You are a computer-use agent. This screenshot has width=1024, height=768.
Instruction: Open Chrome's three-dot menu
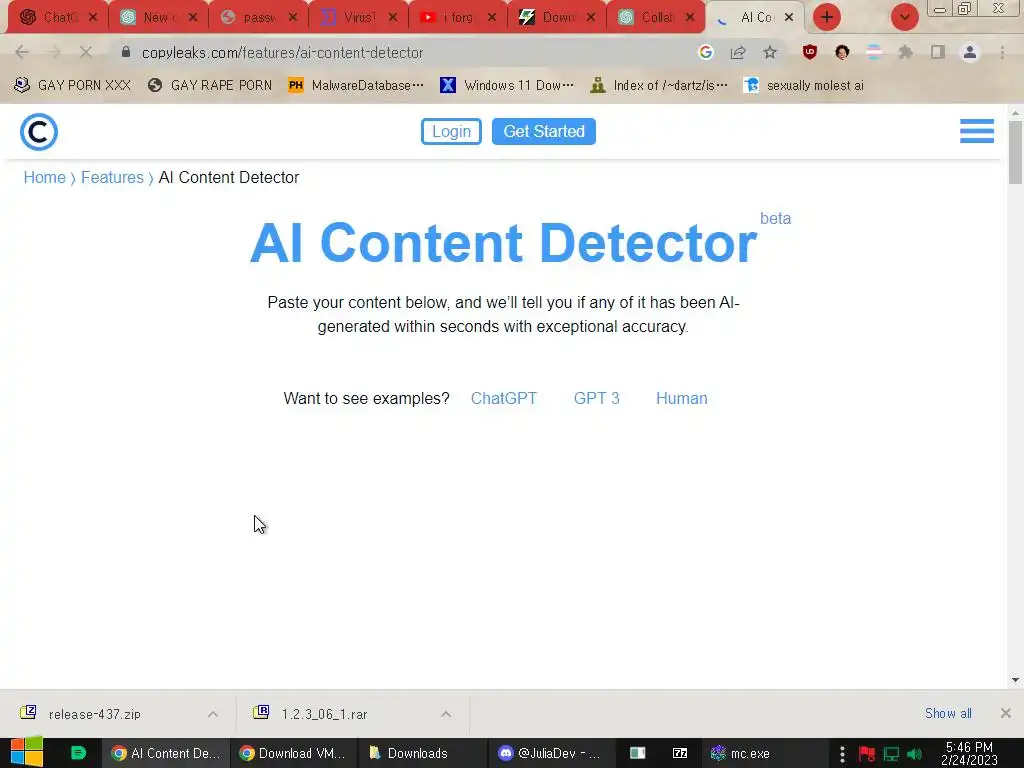click(1002, 52)
